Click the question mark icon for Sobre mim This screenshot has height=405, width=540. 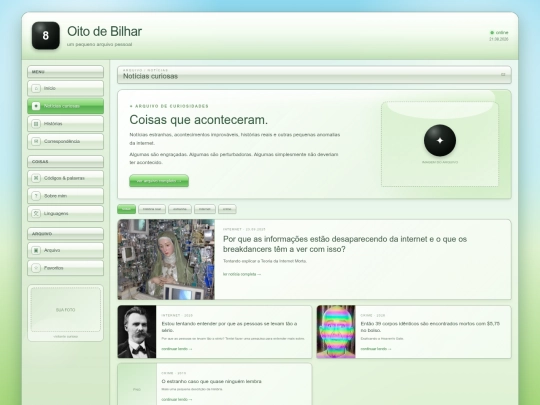click(36, 196)
